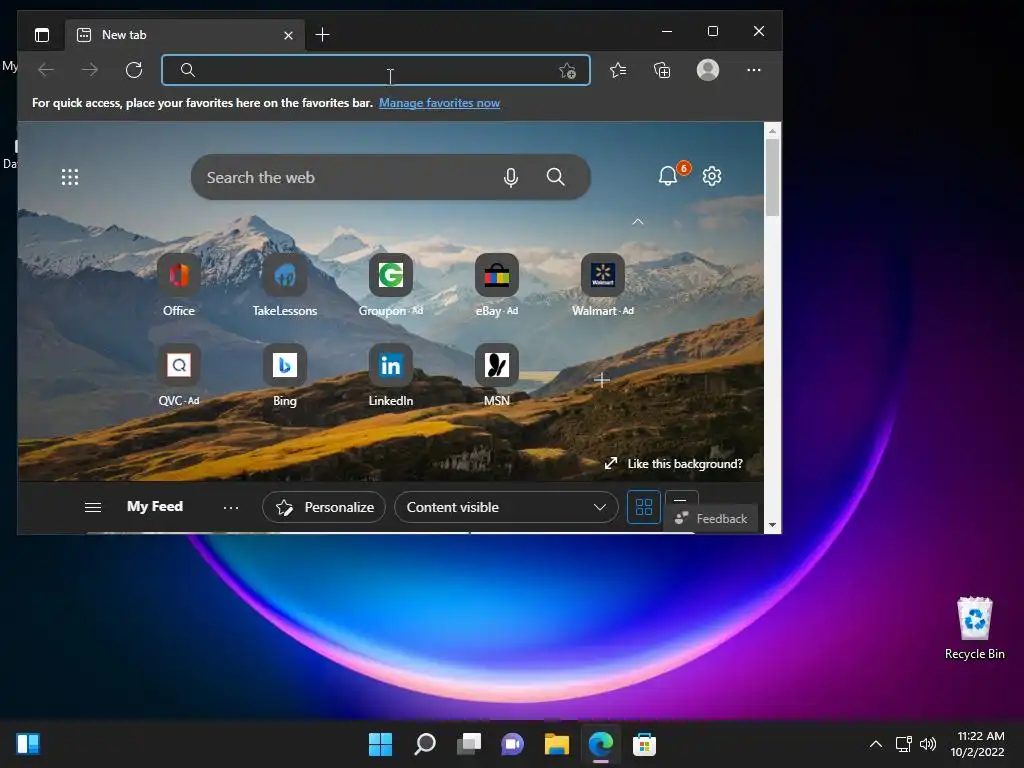Select the New tab browser tab

tap(184, 35)
